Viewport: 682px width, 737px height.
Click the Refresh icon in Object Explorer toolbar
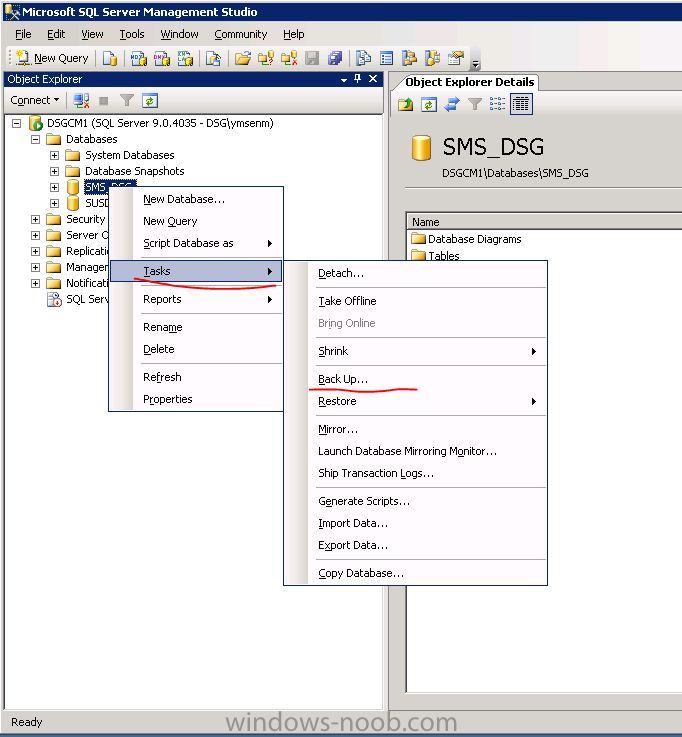click(150, 100)
